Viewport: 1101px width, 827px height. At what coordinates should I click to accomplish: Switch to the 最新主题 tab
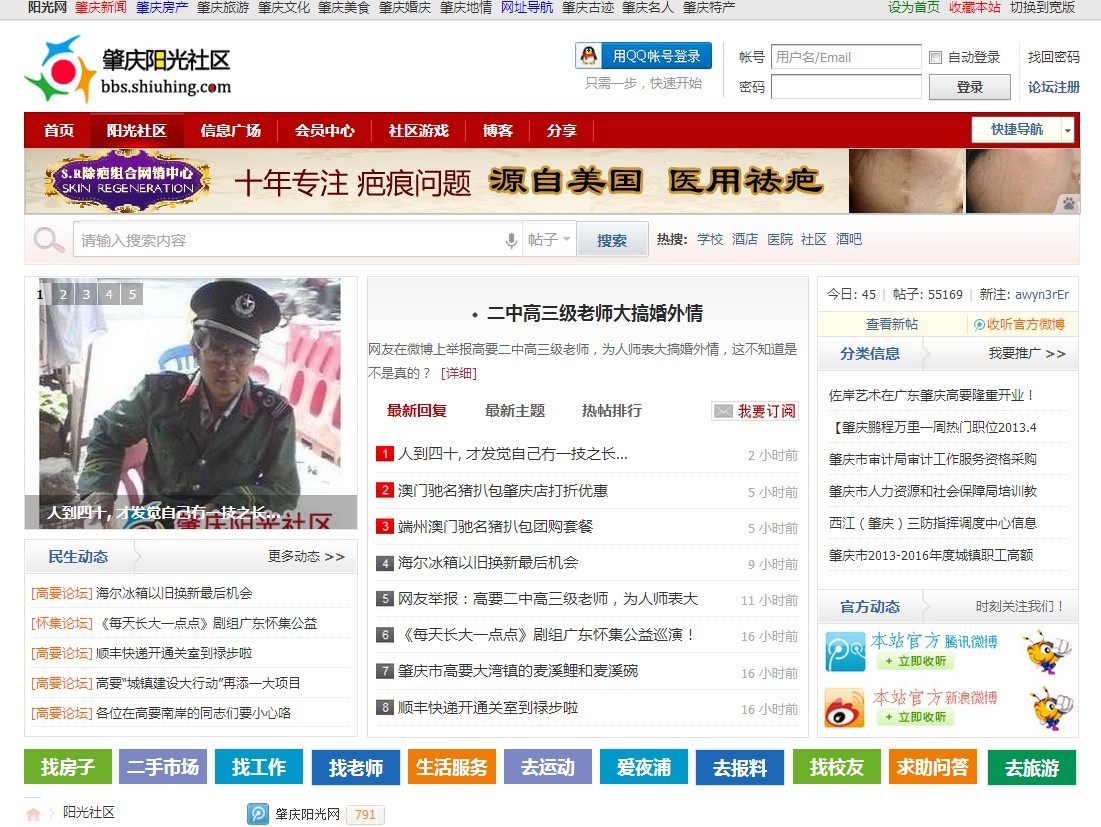point(515,411)
